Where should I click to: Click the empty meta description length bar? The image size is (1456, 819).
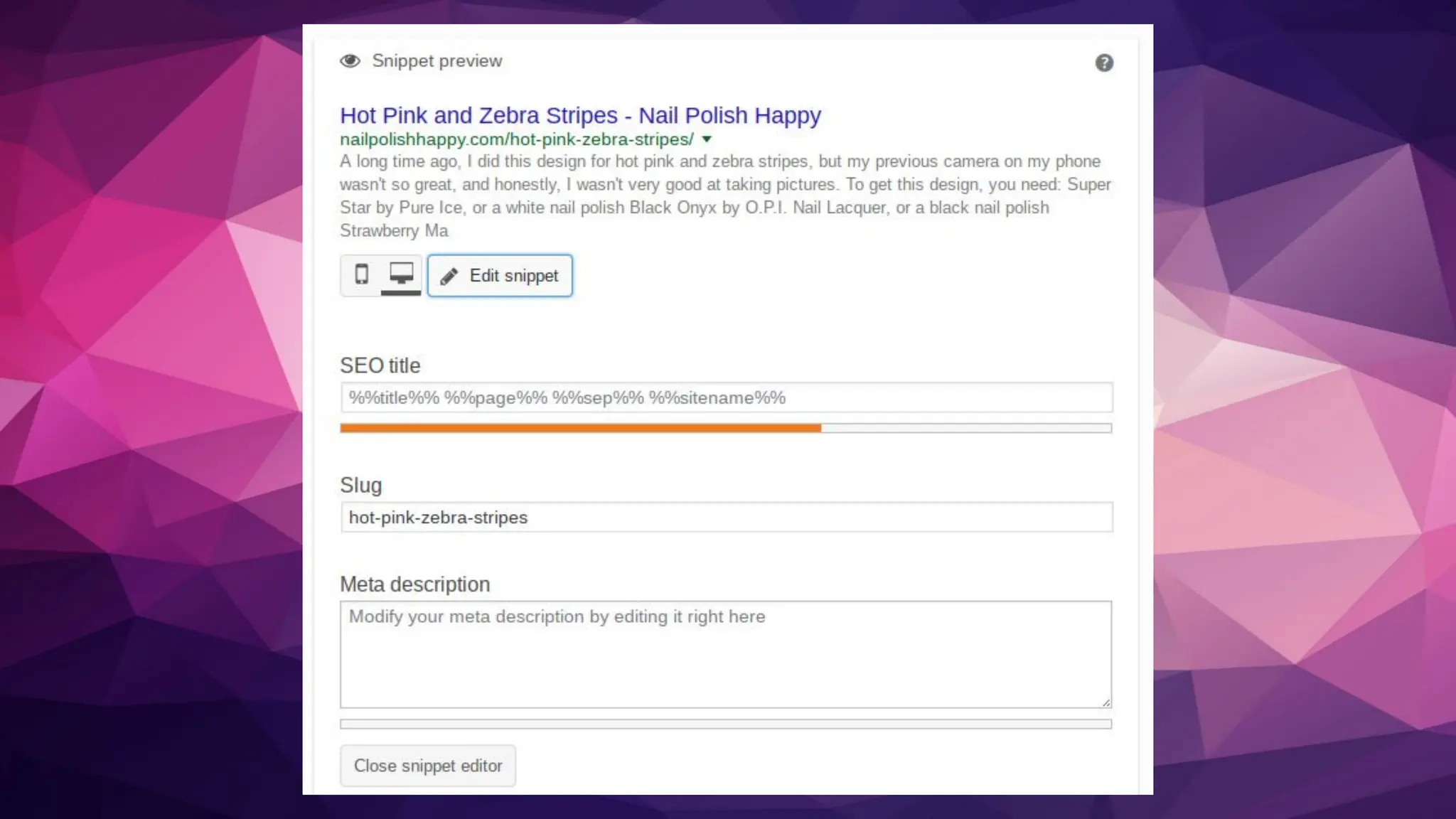point(726,724)
